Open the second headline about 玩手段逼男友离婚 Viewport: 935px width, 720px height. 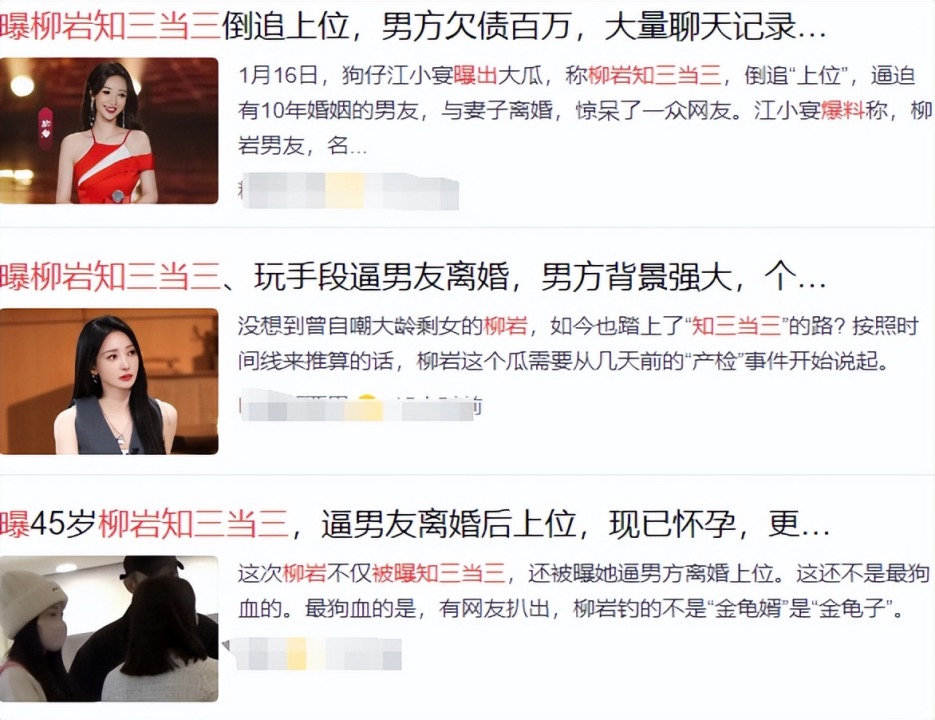pyautogui.click(x=413, y=277)
